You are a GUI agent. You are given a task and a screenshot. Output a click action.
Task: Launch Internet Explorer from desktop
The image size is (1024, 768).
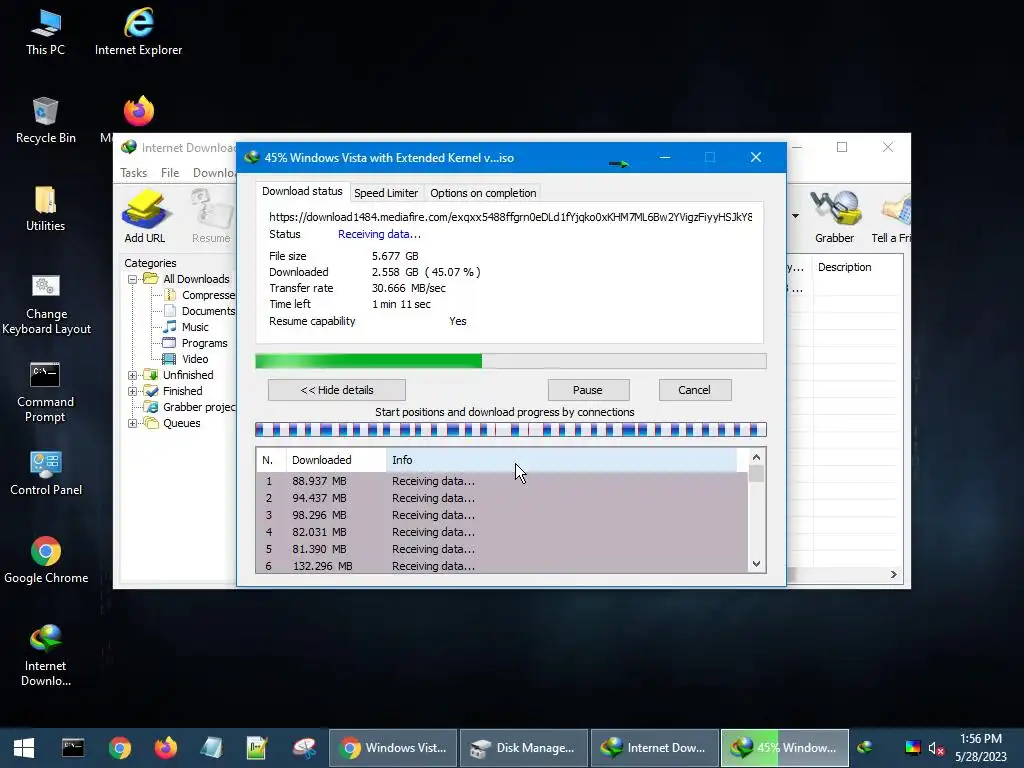(138, 33)
